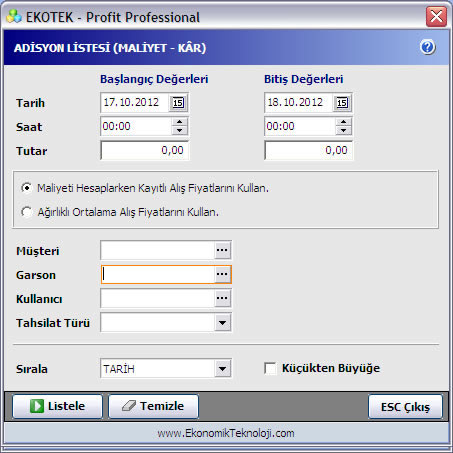Click the 'Sırala' label
Screen dimensions: 453x453
click(x=32, y=369)
